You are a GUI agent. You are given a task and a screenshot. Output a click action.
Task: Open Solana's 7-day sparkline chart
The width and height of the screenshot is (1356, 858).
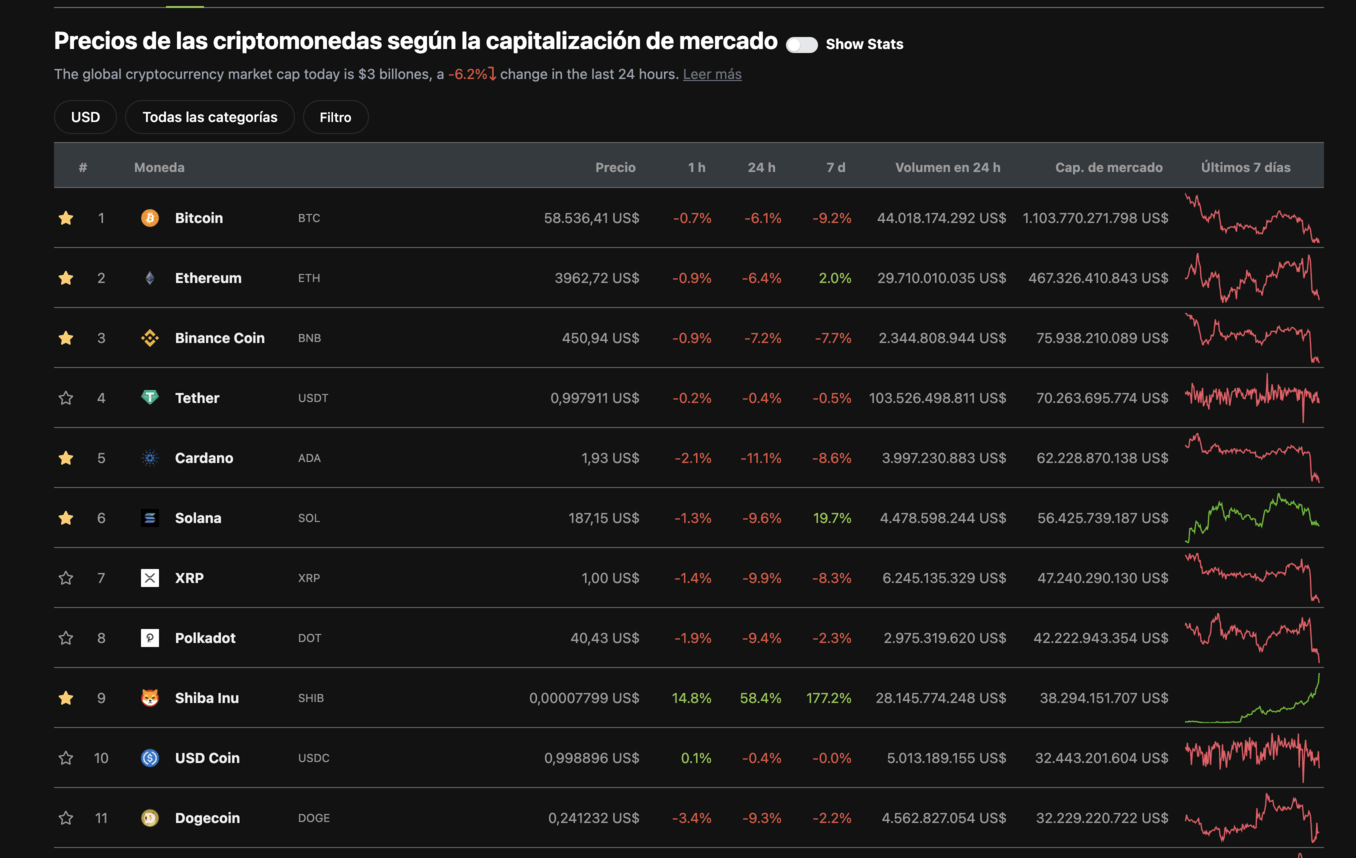coord(1252,517)
